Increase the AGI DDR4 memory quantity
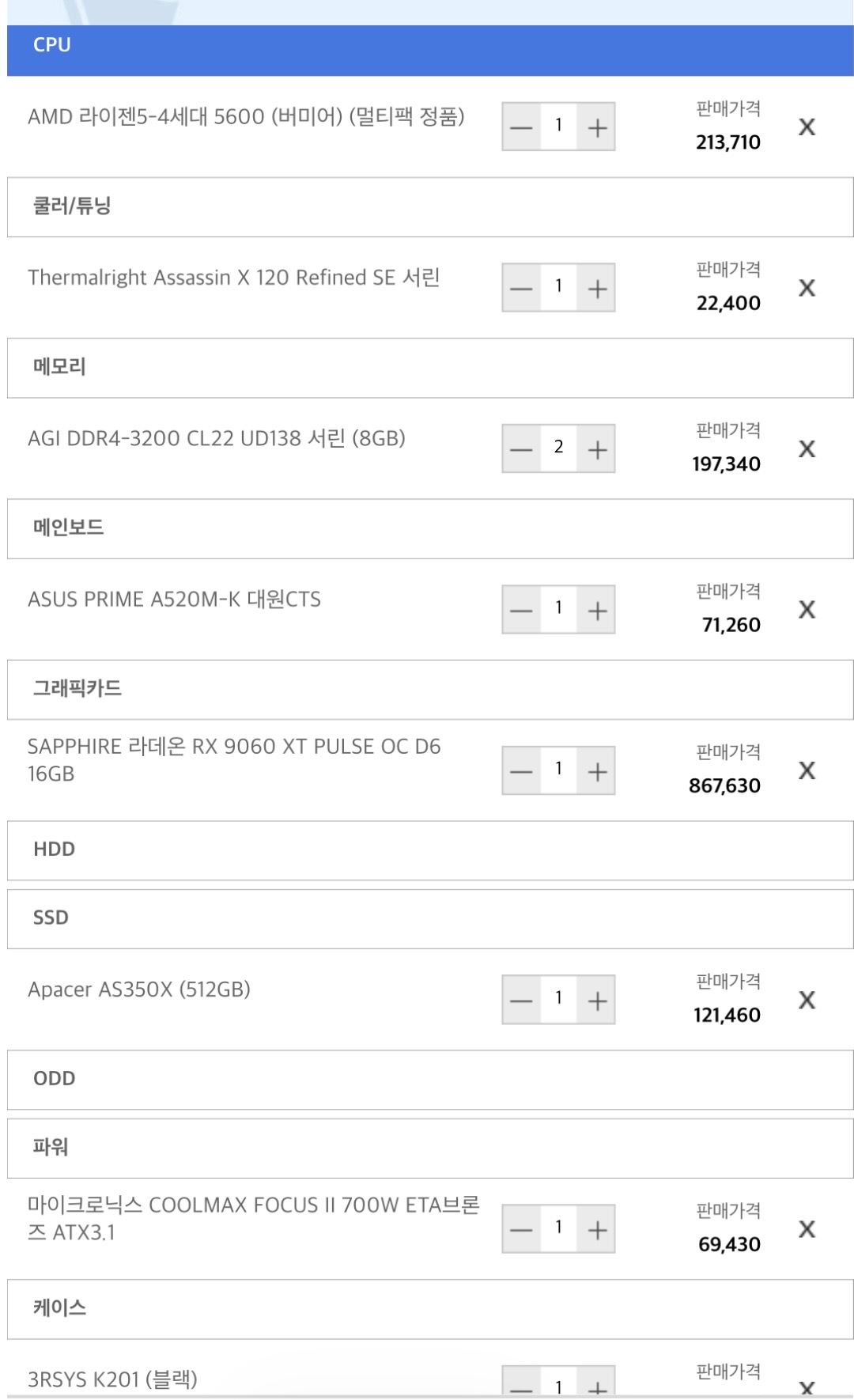 coord(597,449)
